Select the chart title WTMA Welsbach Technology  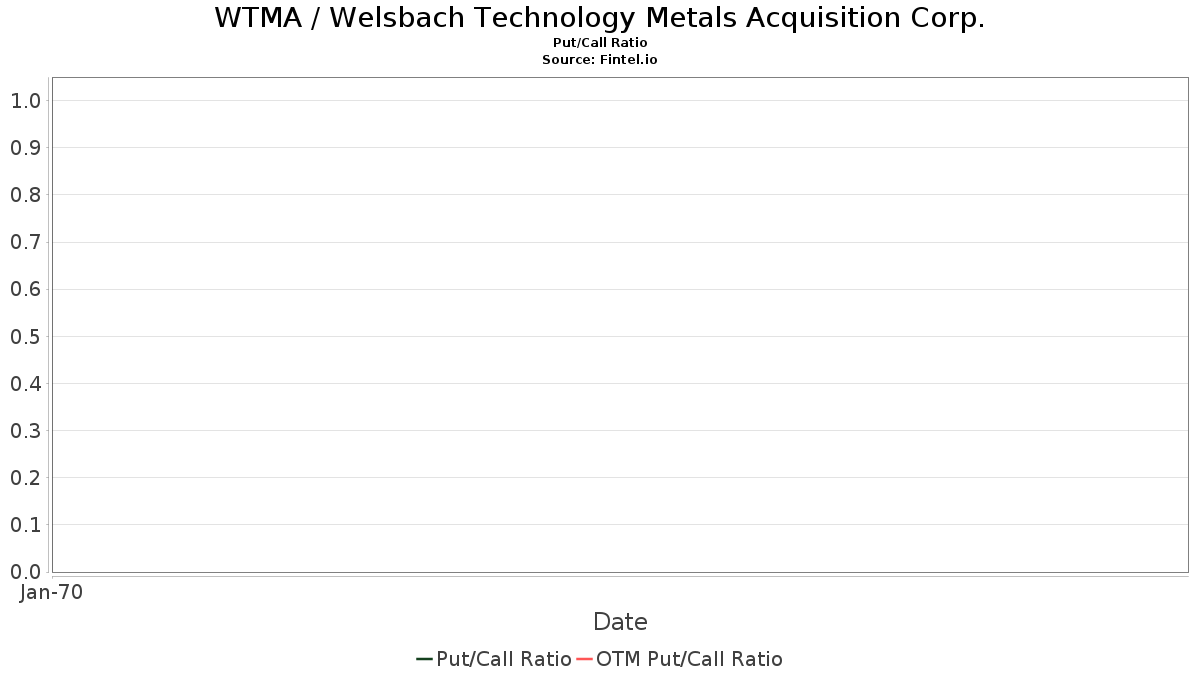tap(600, 18)
